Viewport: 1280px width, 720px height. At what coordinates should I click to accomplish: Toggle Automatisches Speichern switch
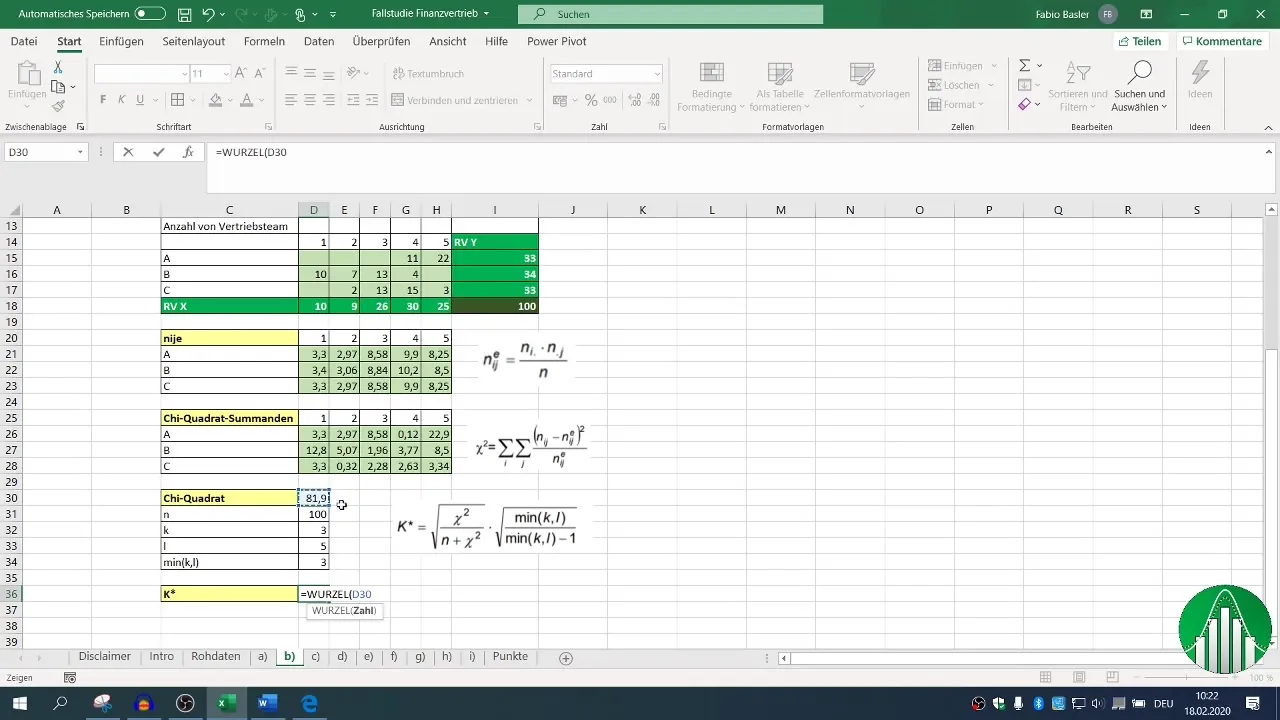[x=150, y=15]
